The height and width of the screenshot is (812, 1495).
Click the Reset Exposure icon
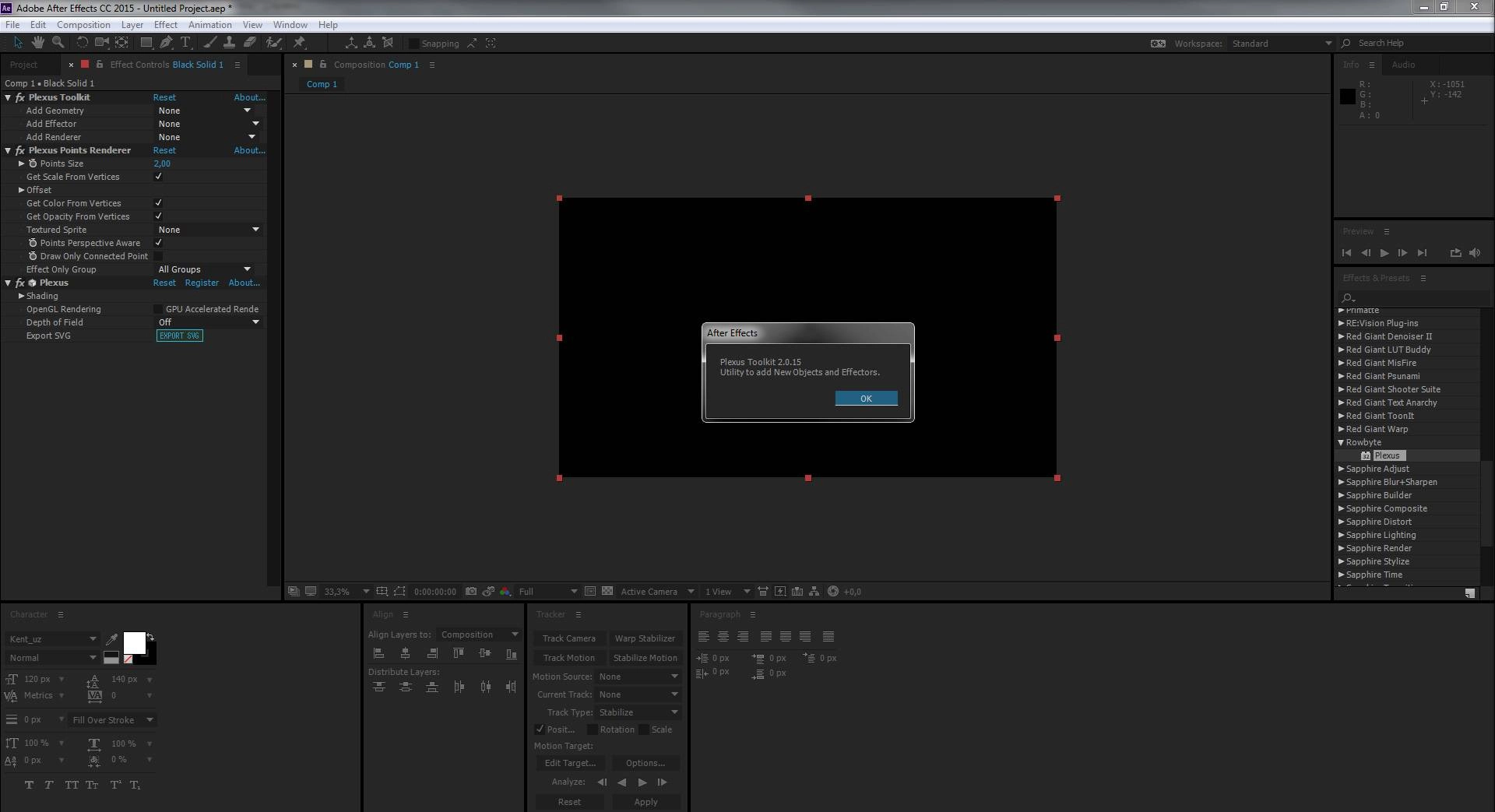[x=832, y=592]
